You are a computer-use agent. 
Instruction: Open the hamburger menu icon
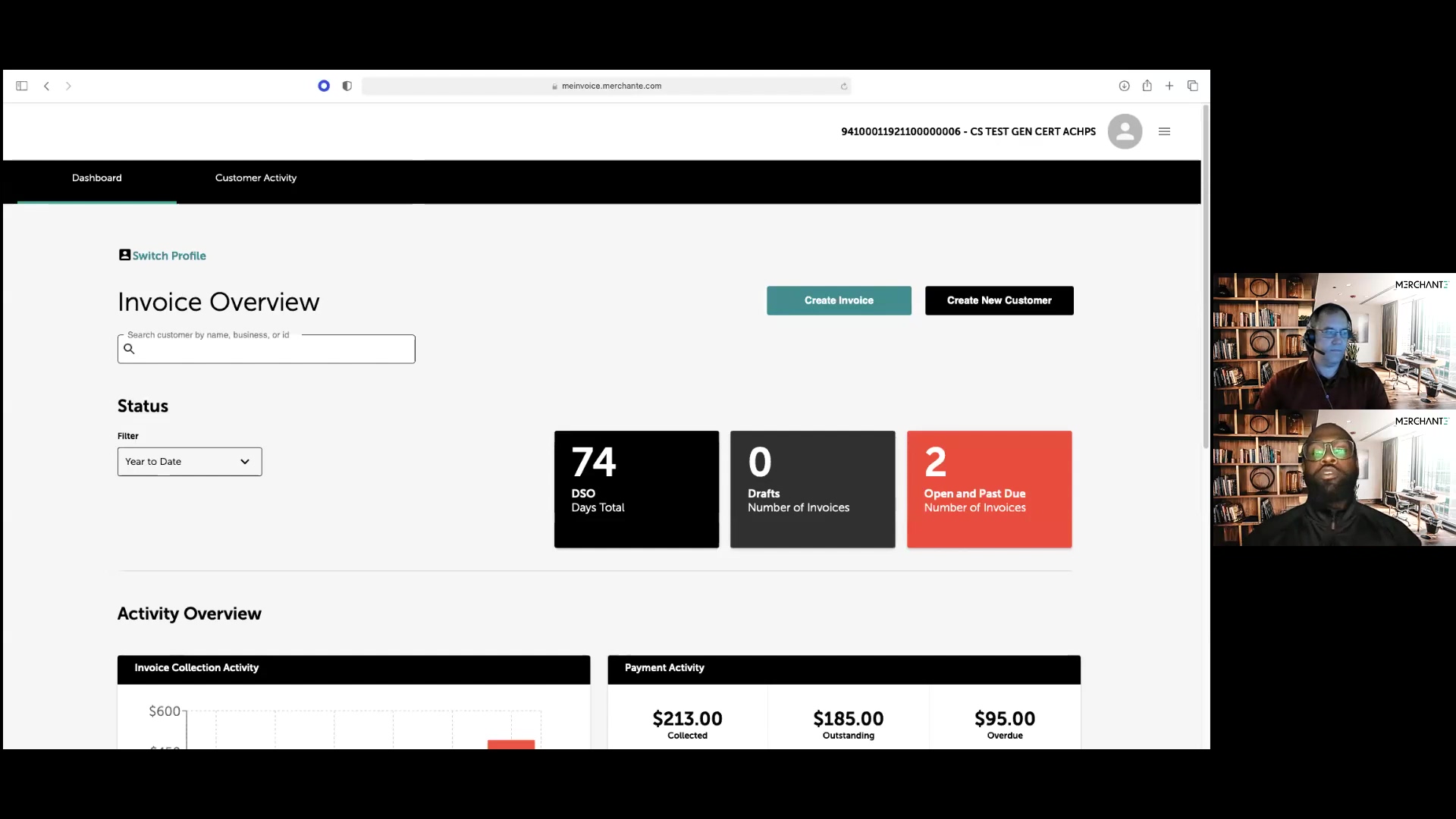coord(1165,132)
